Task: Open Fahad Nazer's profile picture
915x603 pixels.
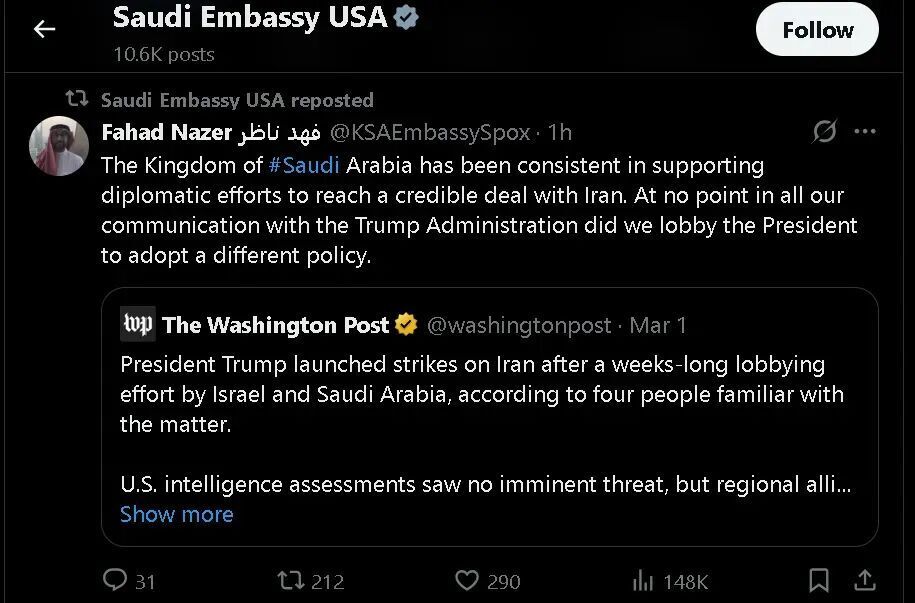Action: [x=59, y=146]
